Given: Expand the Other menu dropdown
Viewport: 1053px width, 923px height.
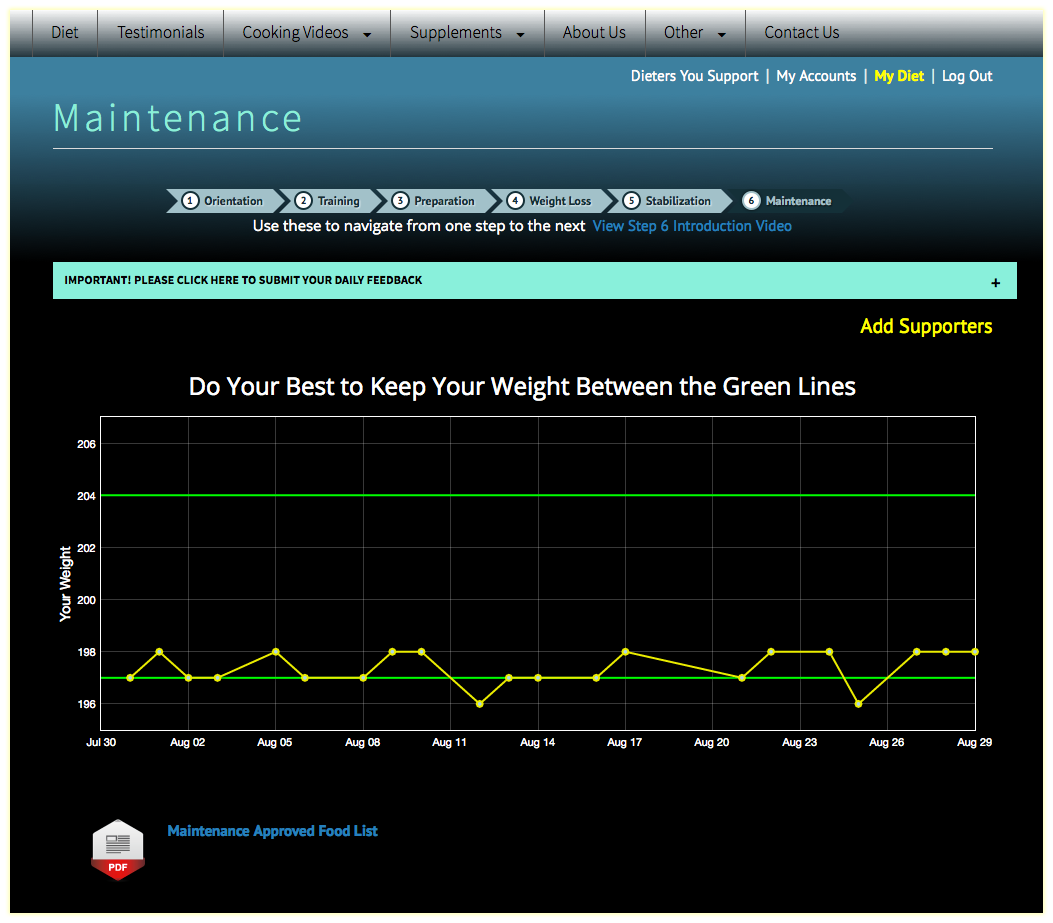Looking at the screenshot, I should 695,33.
